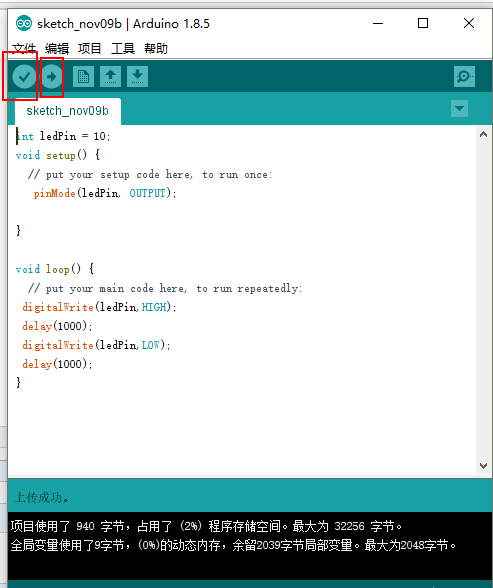Open the 项目 menu
493x588 pixels.
[x=90, y=49]
